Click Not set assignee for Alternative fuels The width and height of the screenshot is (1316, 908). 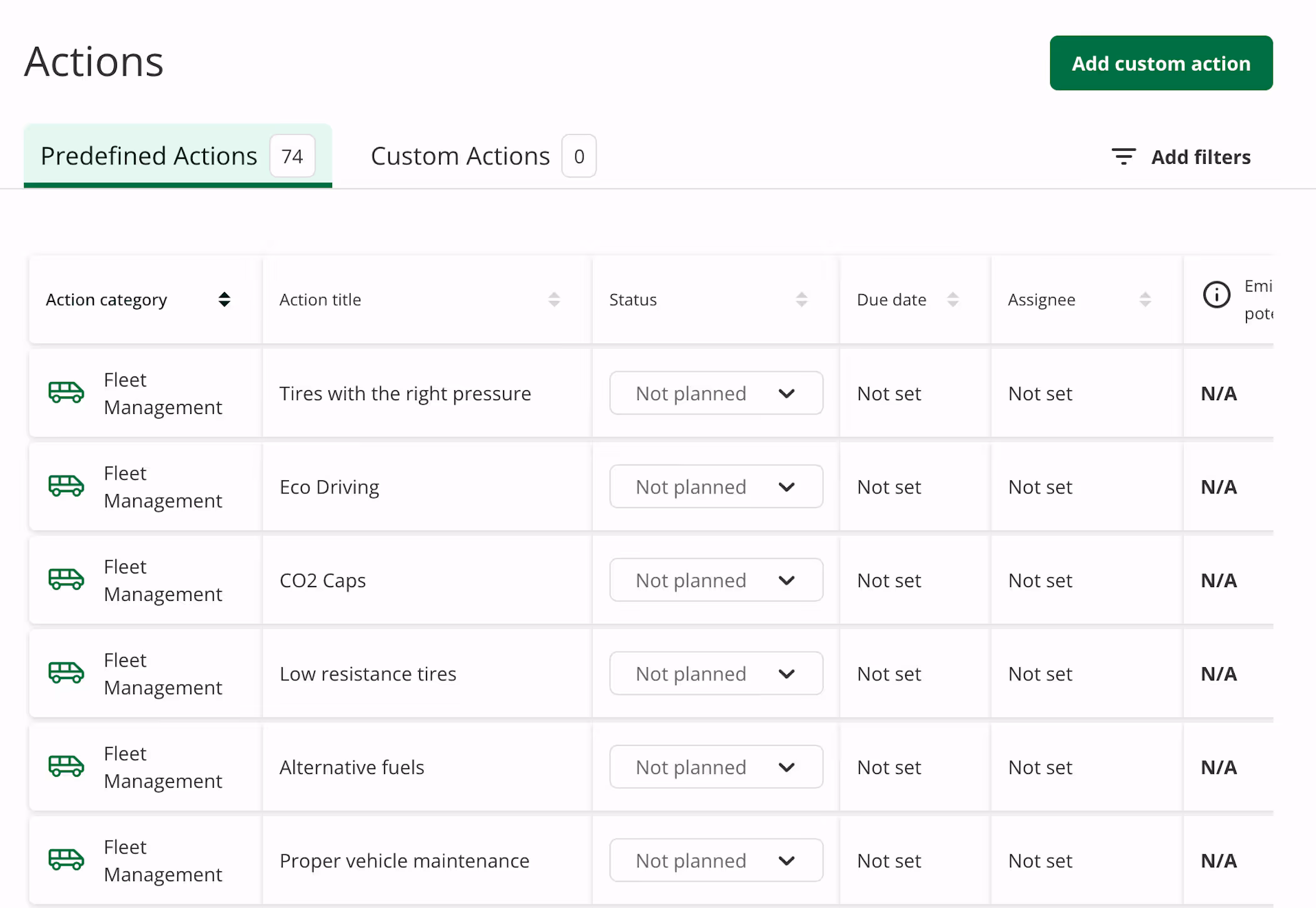click(1040, 767)
